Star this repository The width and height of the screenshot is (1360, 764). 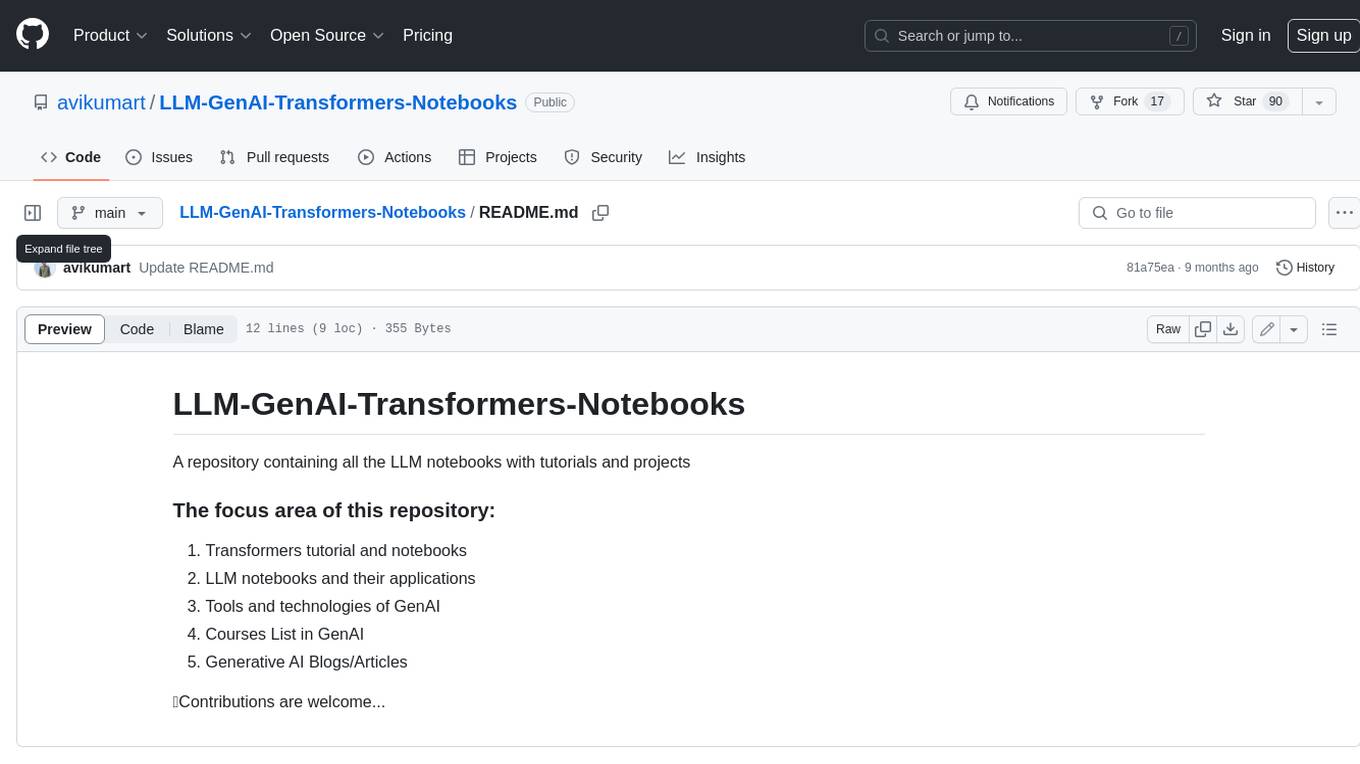1247,102
